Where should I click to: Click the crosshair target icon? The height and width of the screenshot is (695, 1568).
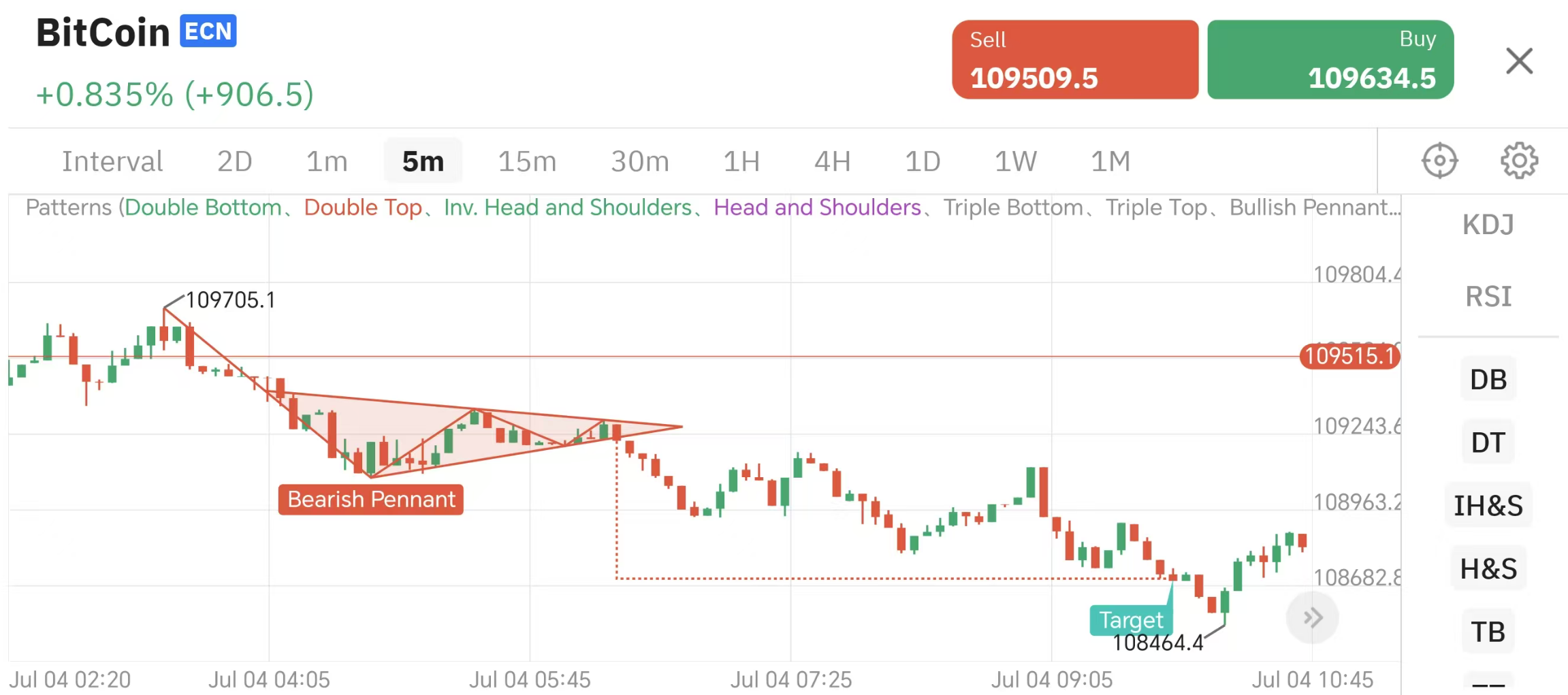click(x=1439, y=161)
